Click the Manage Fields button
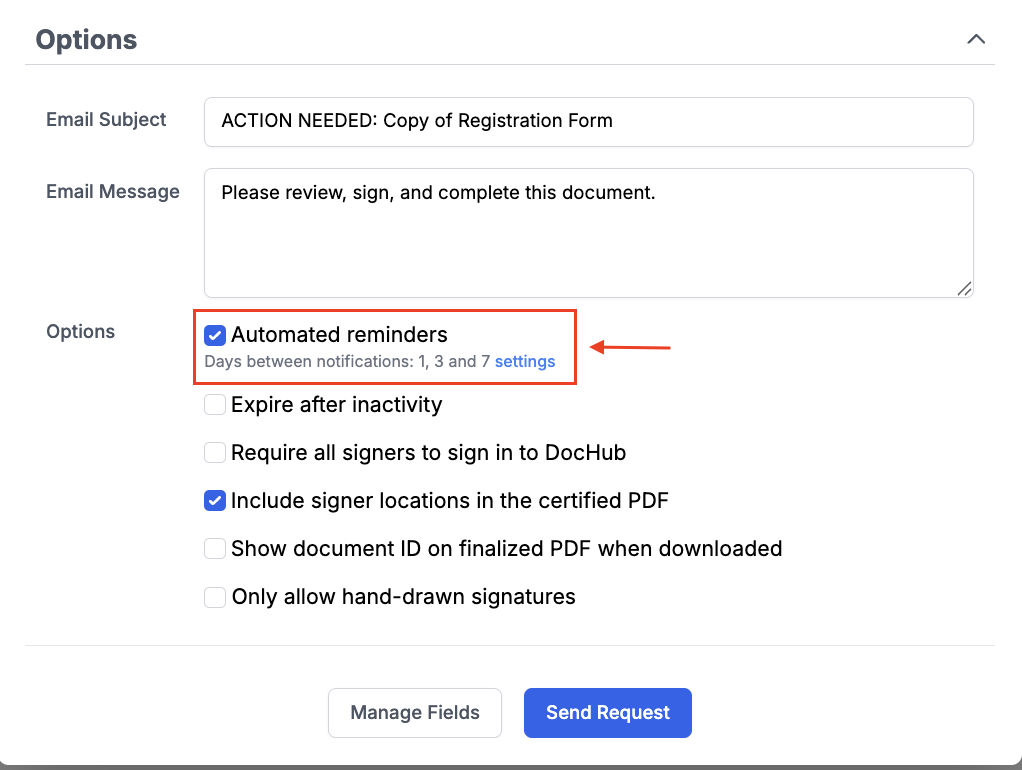 (415, 713)
